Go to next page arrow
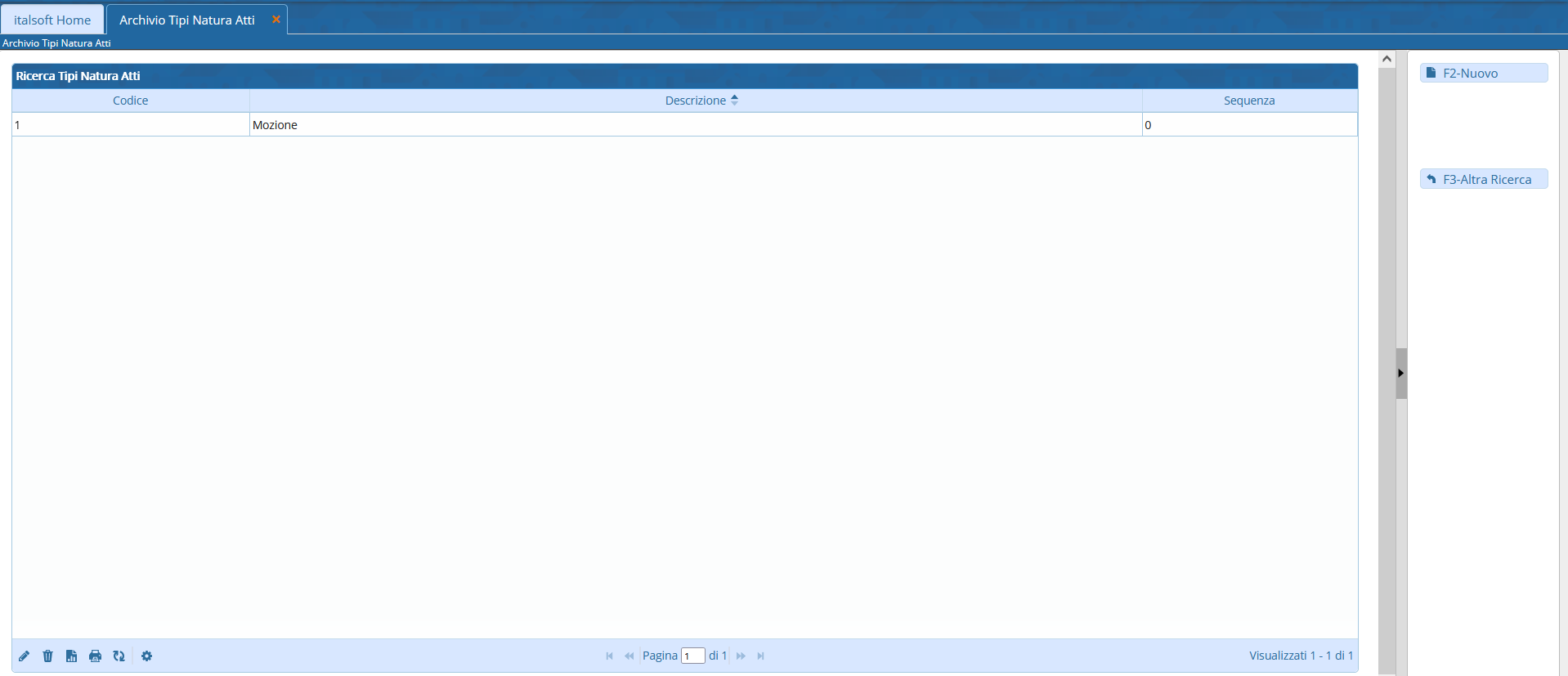The image size is (1568, 676). coord(741,656)
